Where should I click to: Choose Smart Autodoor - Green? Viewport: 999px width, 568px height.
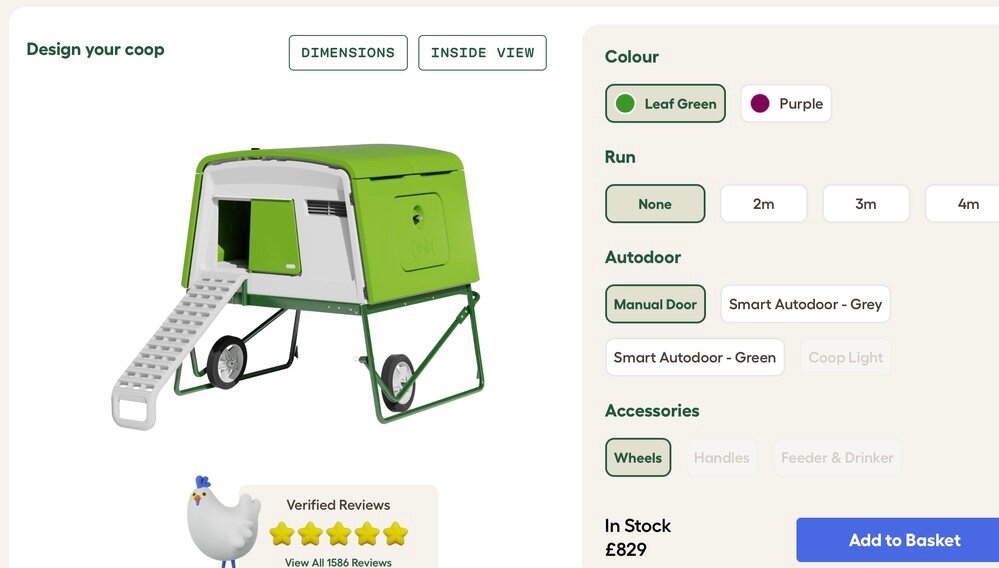point(694,357)
